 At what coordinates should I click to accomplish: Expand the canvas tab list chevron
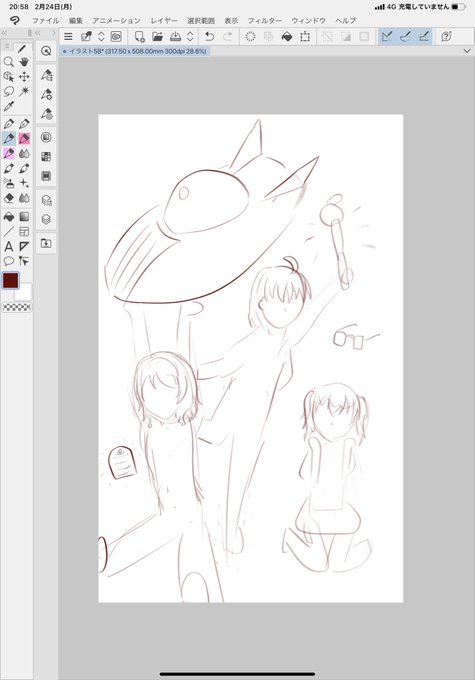pos(467,51)
